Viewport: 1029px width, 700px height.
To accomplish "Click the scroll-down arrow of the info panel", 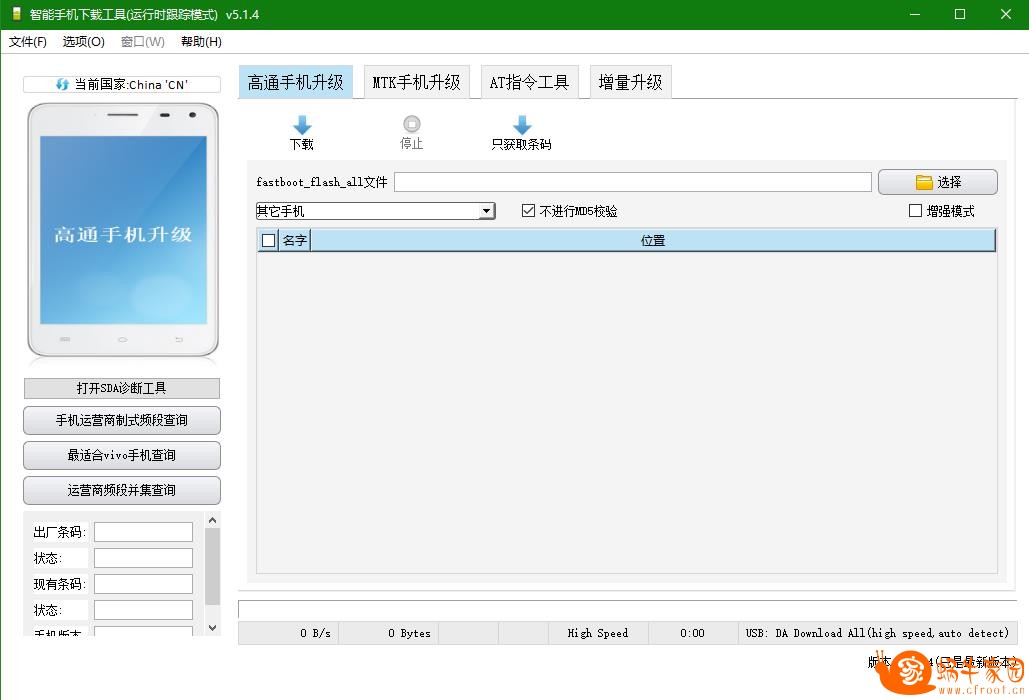I will [x=212, y=628].
